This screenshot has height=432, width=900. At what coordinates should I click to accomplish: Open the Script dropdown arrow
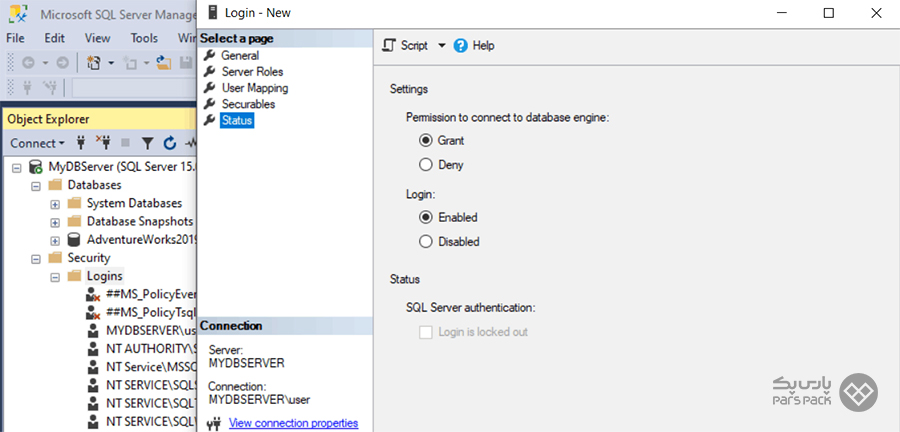pyautogui.click(x=441, y=46)
